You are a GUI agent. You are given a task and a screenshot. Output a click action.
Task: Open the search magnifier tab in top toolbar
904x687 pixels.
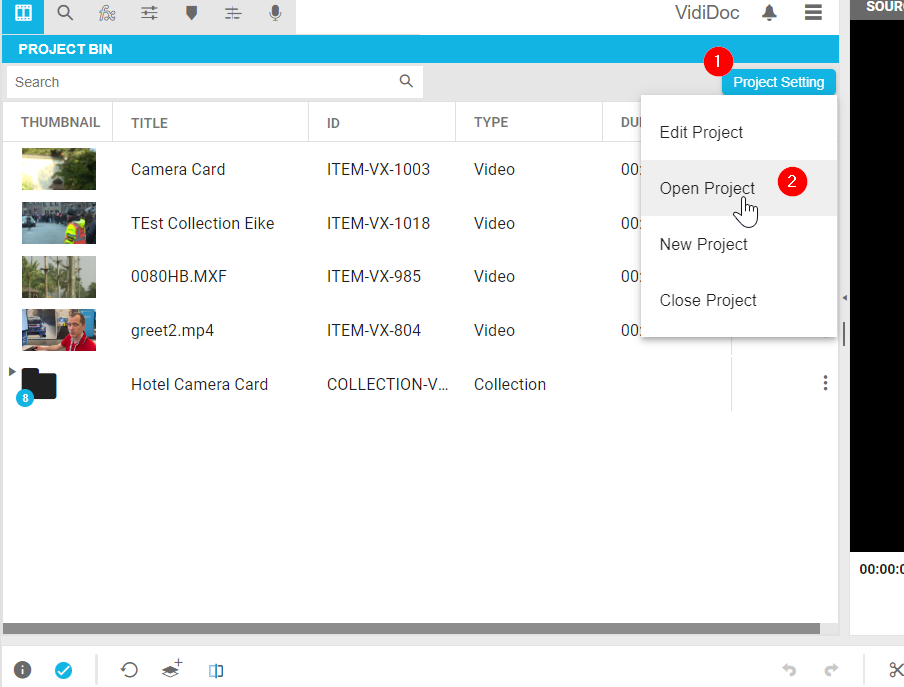point(65,14)
